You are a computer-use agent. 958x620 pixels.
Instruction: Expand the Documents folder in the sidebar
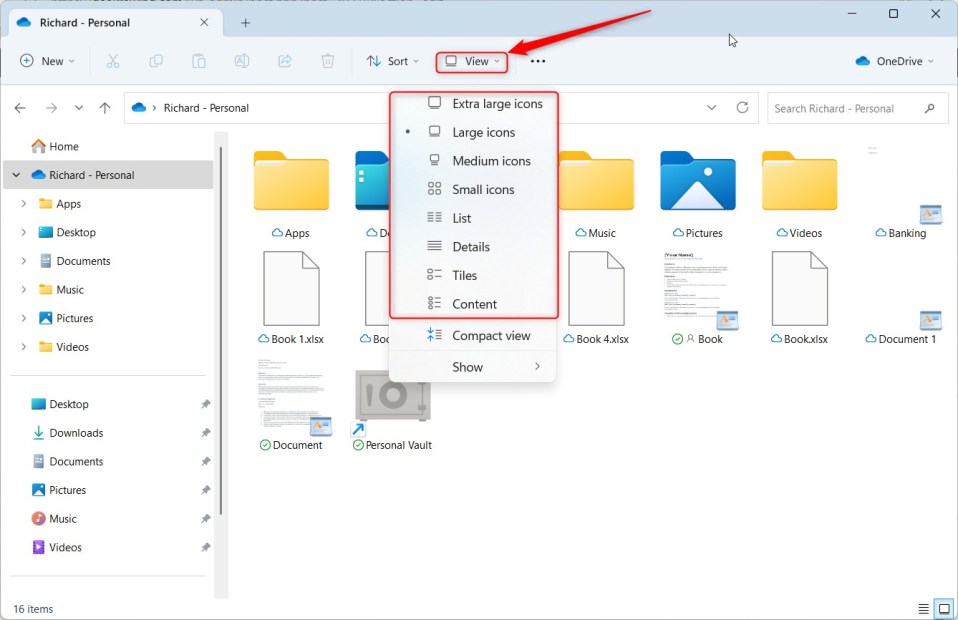click(23, 261)
